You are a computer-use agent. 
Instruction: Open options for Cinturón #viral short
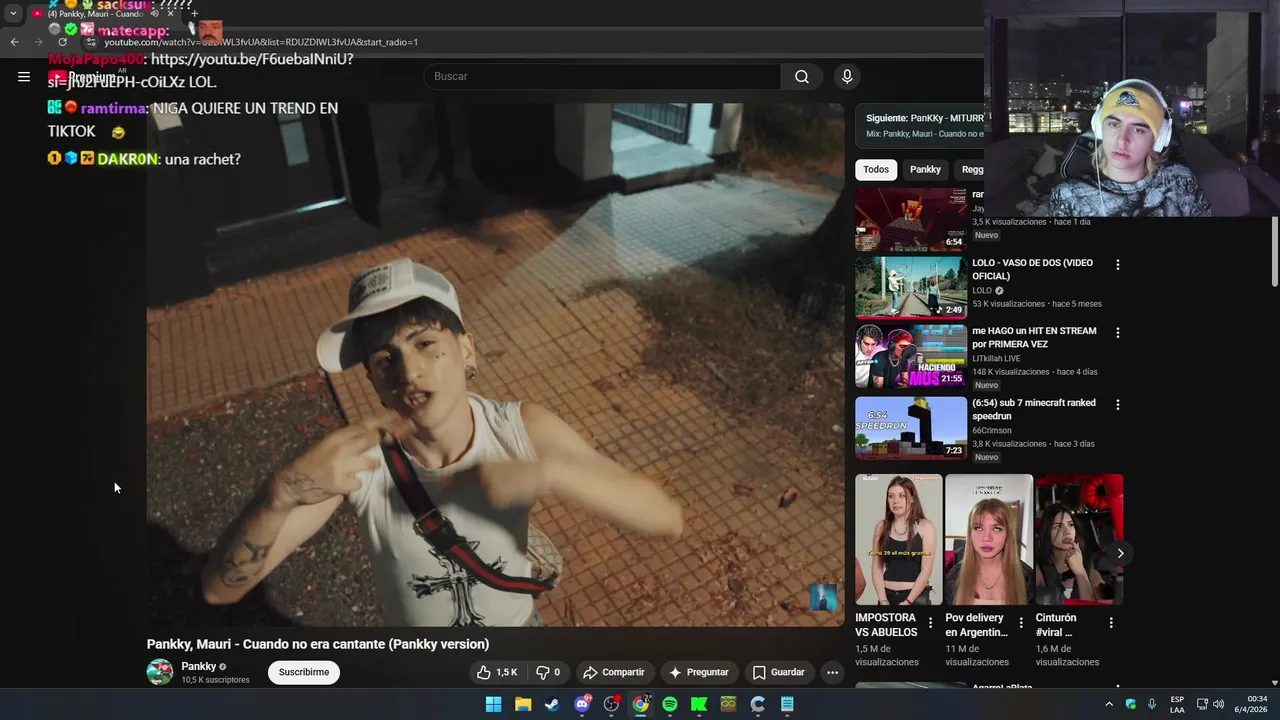point(1111,623)
